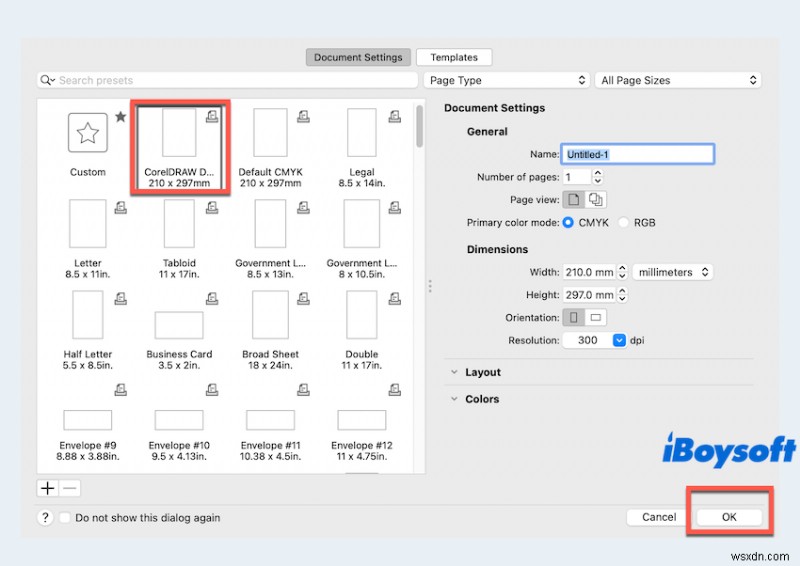Select Envelope #12 preset thumbnail
This screenshot has width=800, height=566.
pyautogui.click(x=362, y=420)
